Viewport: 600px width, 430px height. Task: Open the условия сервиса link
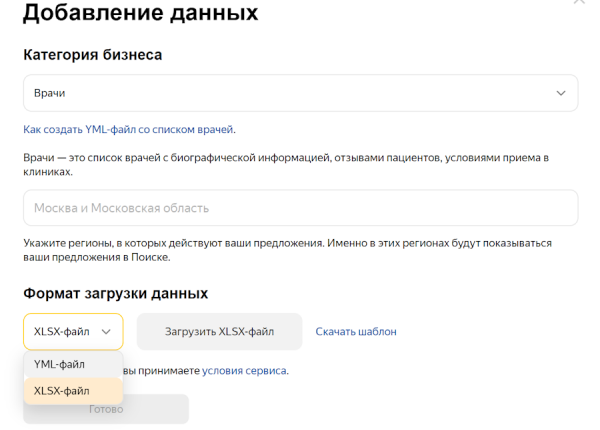pos(244,371)
